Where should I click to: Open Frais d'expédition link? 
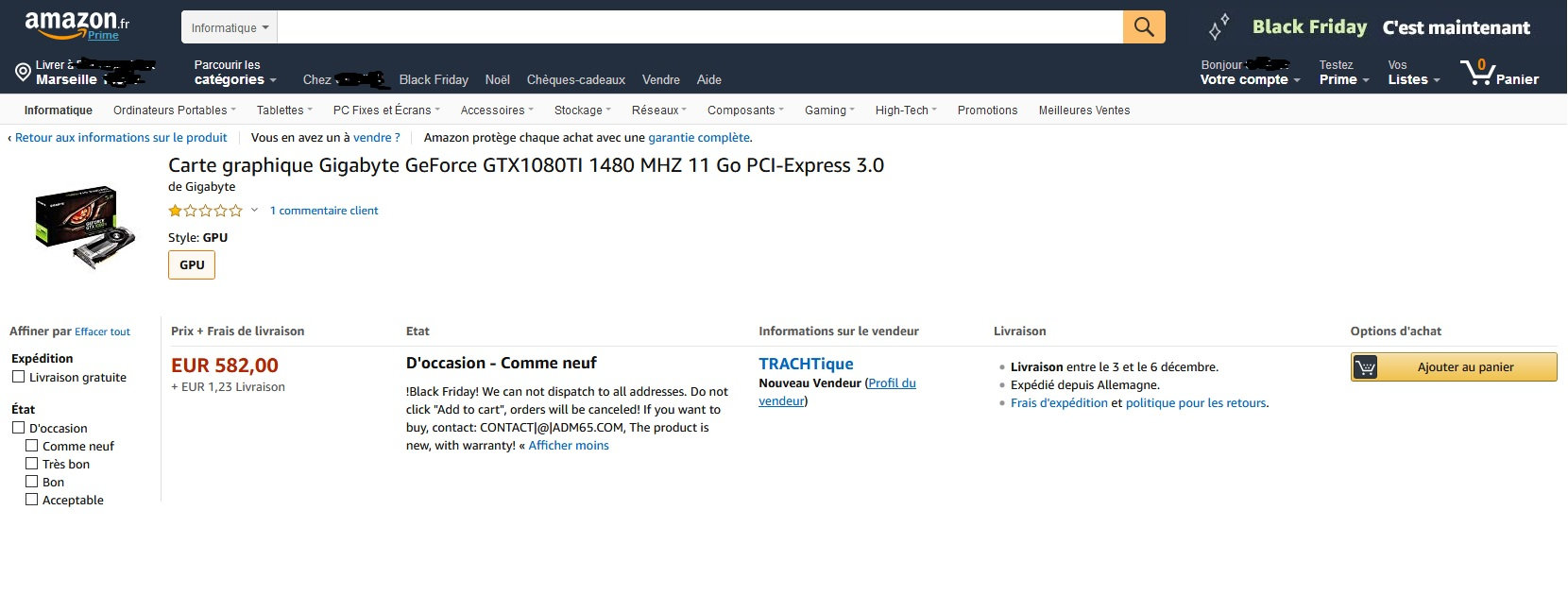point(1059,403)
